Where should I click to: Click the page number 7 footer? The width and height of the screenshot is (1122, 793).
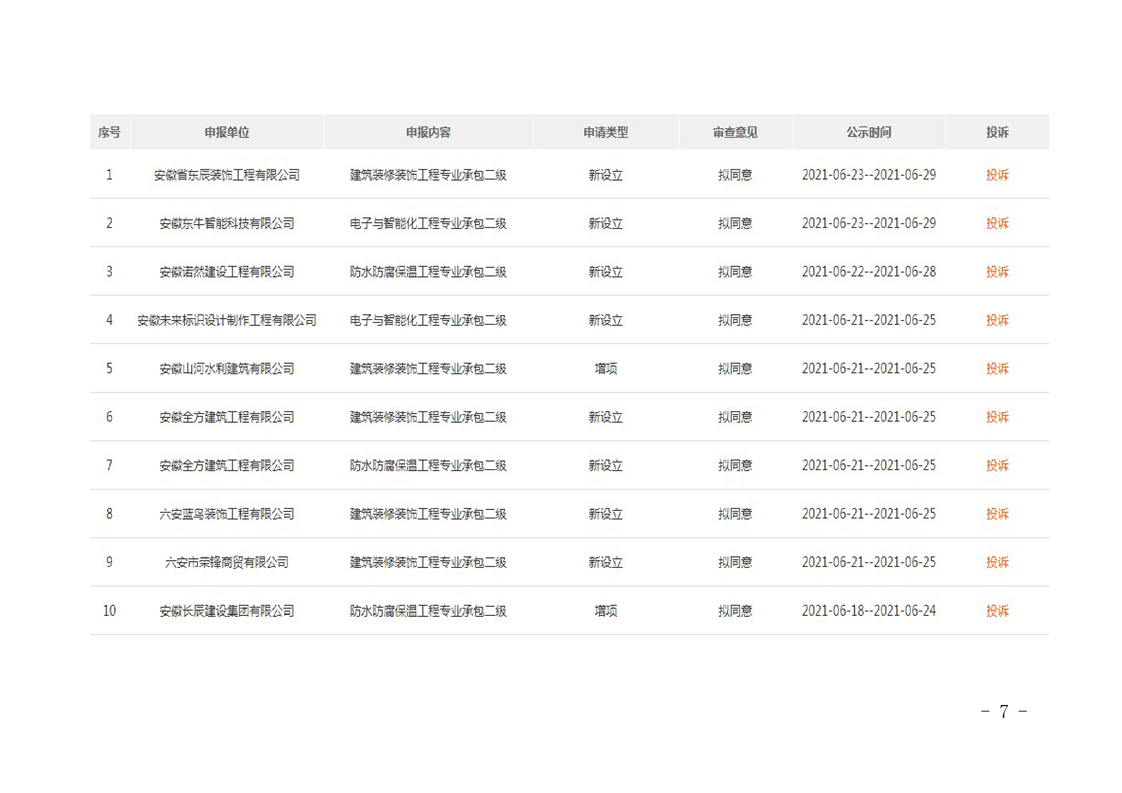(1003, 712)
